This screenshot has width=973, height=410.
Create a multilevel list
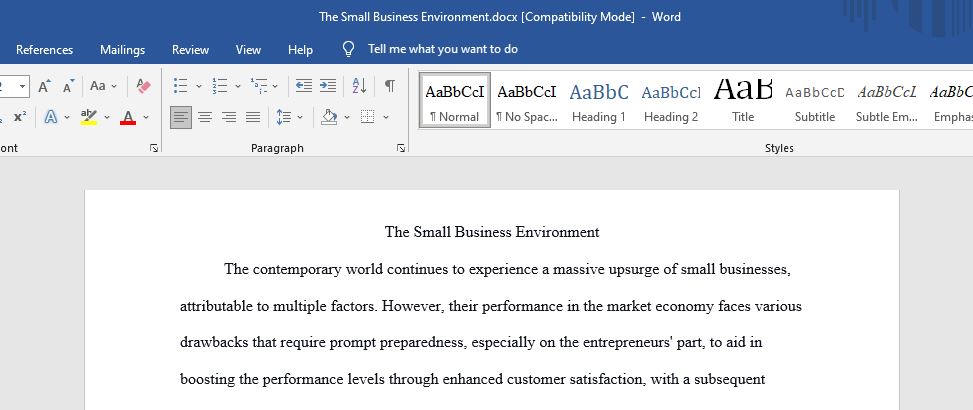[x=259, y=86]
